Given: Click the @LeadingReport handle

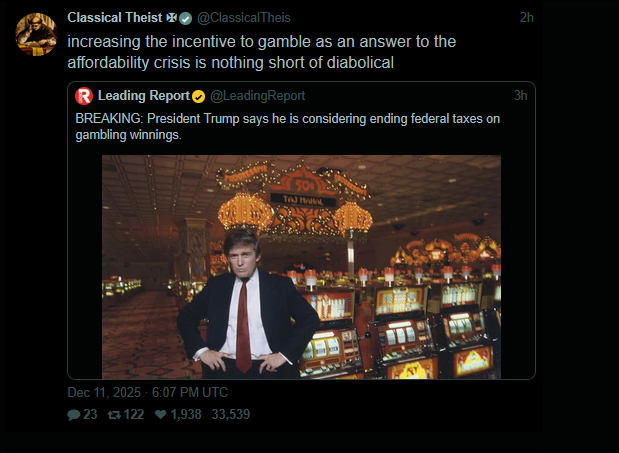Looking at the screenshot, I should coord(257,96).
